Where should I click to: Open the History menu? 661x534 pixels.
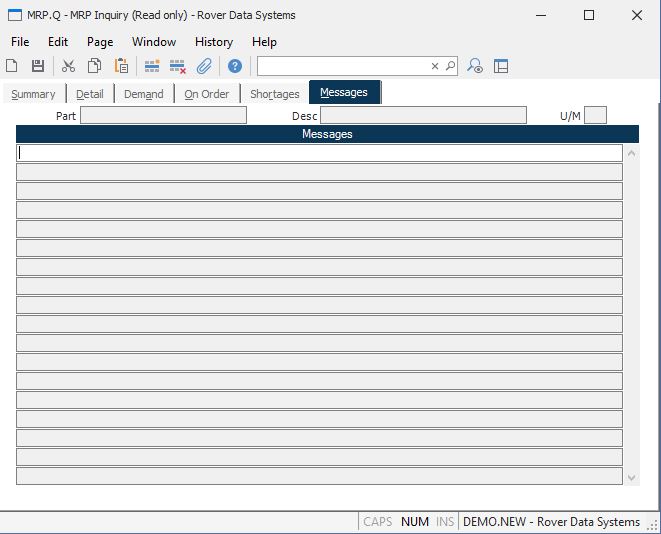pyautogui.click(x=214, y=42)
